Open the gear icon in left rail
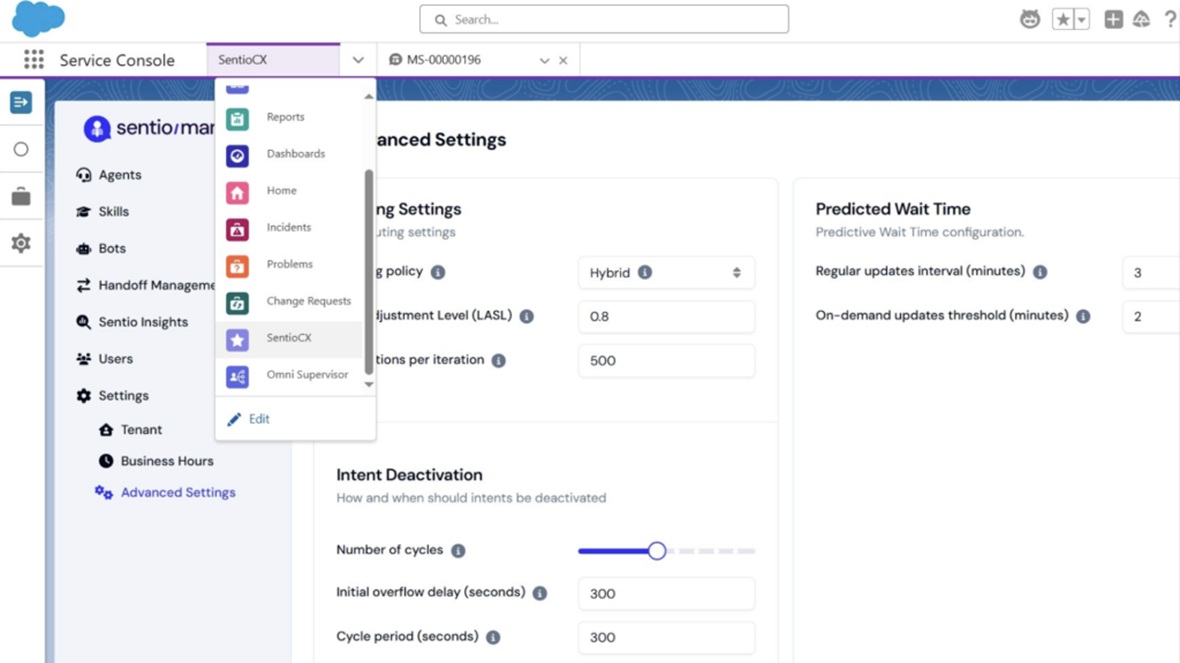 click(x=21, y=243)
